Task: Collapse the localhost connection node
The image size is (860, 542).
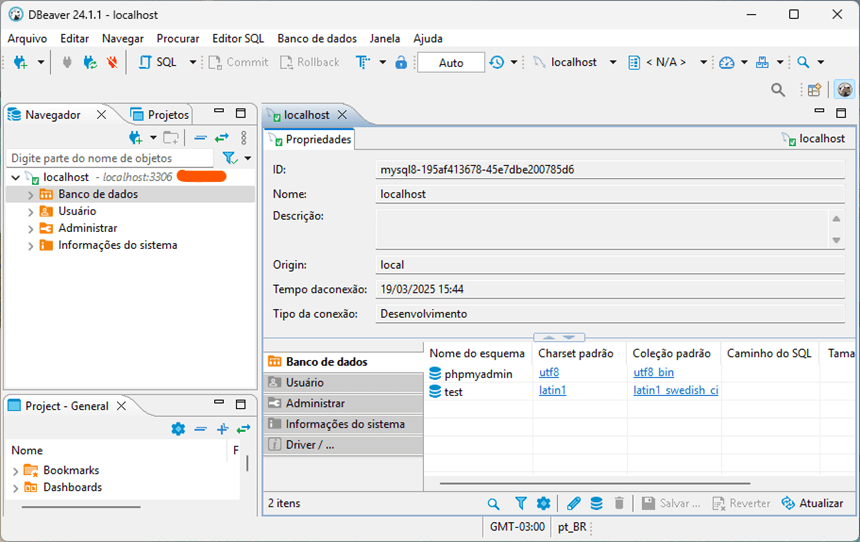Action: pos(16,177)
